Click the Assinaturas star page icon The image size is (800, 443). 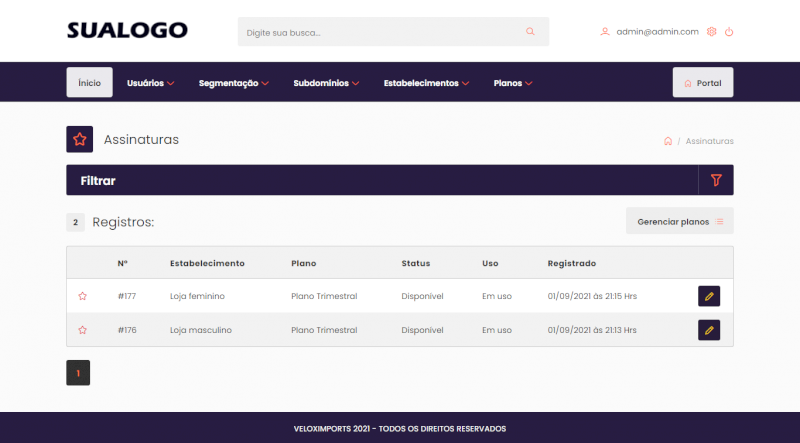pyautogui.click(x=80, y=140)
